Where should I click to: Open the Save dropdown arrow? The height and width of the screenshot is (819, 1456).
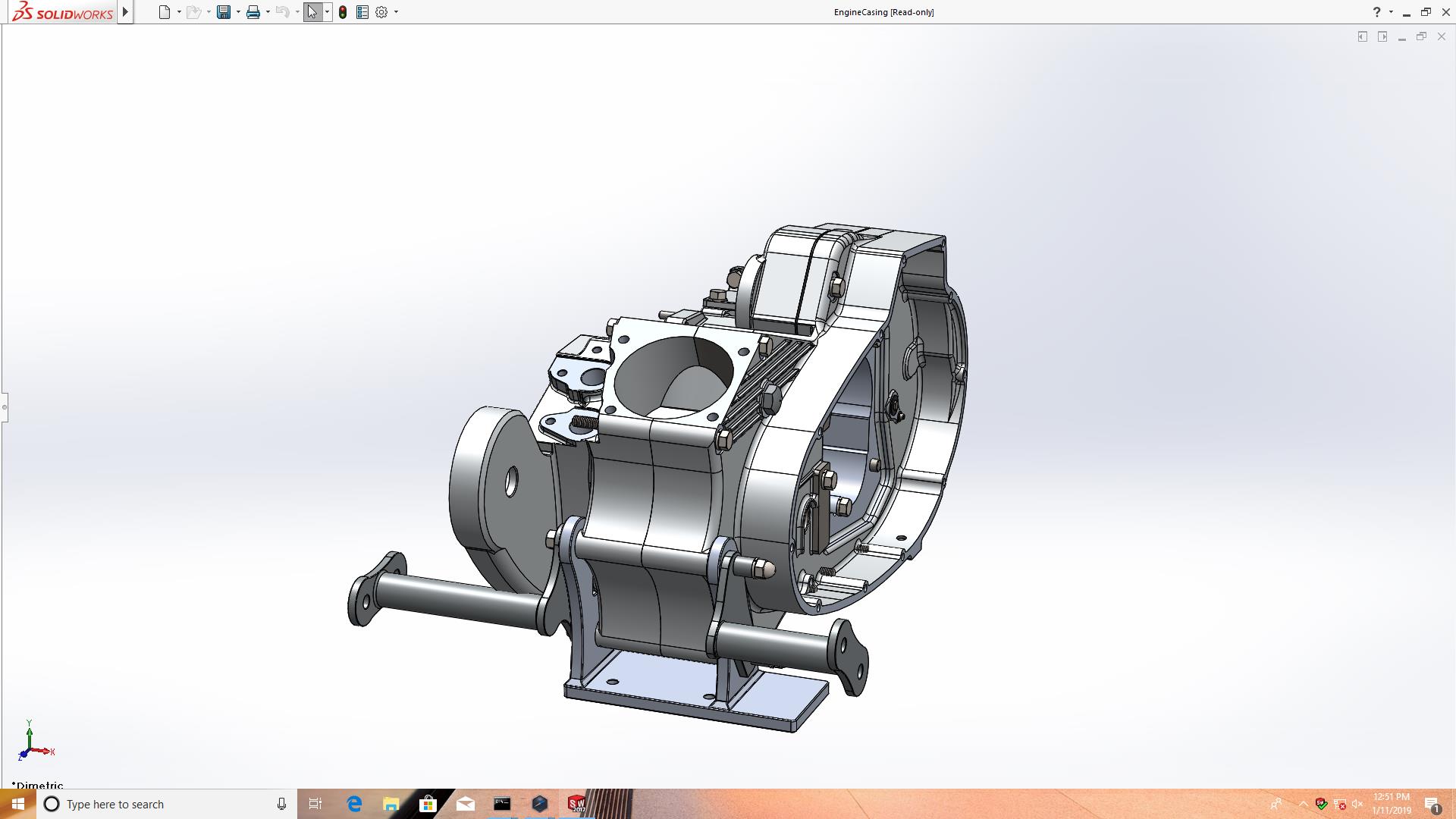[x=238, y=12]
